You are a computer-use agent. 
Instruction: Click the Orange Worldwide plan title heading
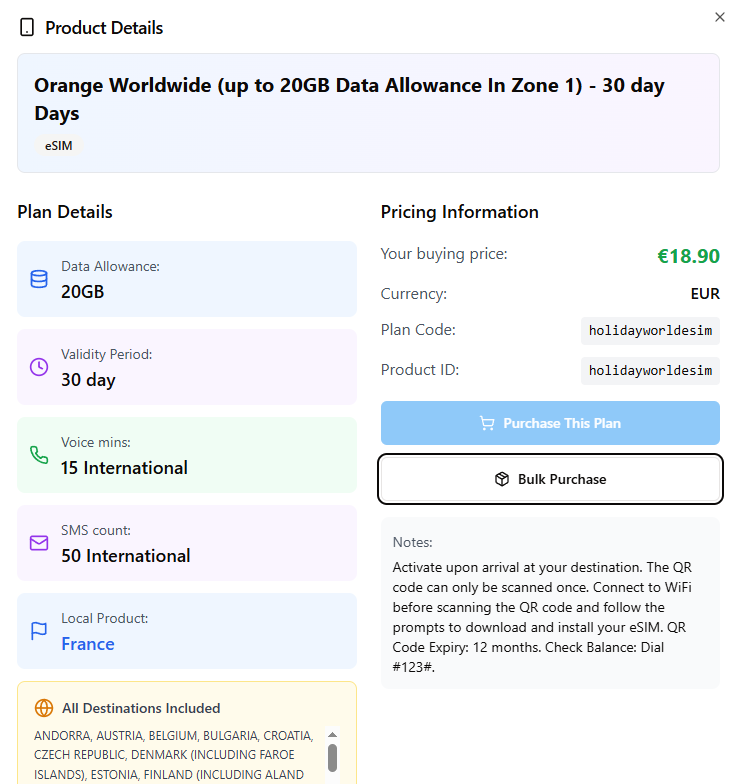[x=349, y=99]
